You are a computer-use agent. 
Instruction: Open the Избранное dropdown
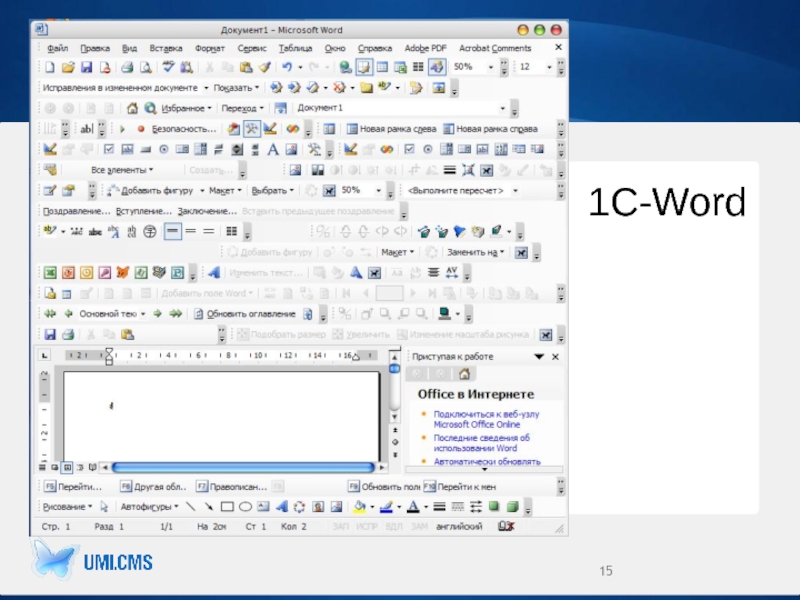click(x=186, y=108)
